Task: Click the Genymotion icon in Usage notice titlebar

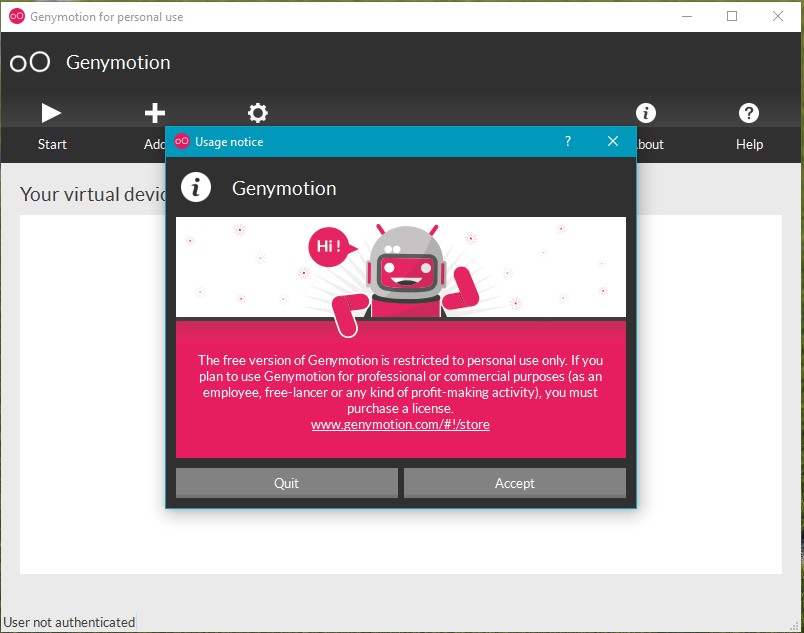Action: [x=182, y=141]
